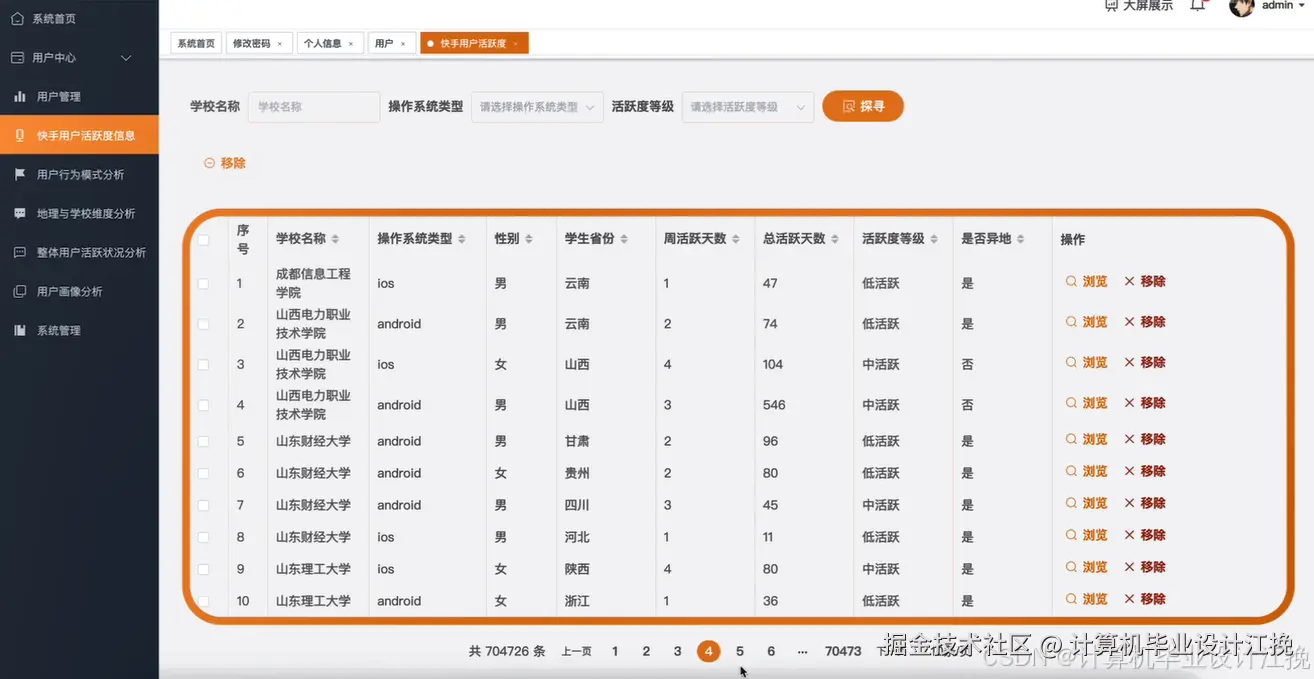Click 上一页 previous page button
1314x679 pixels.
click(x=576, y=651)
